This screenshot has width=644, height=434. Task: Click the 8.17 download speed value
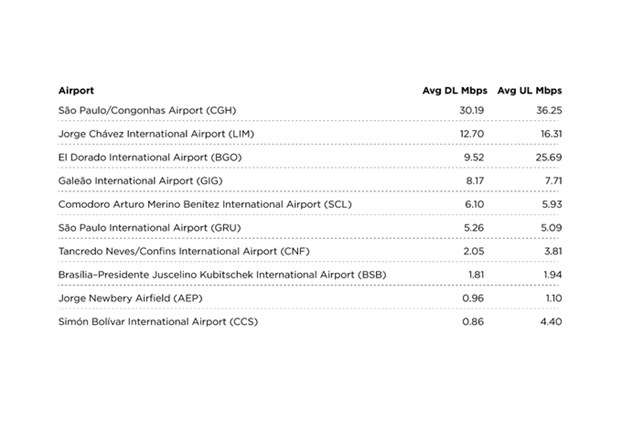(473, 180)
